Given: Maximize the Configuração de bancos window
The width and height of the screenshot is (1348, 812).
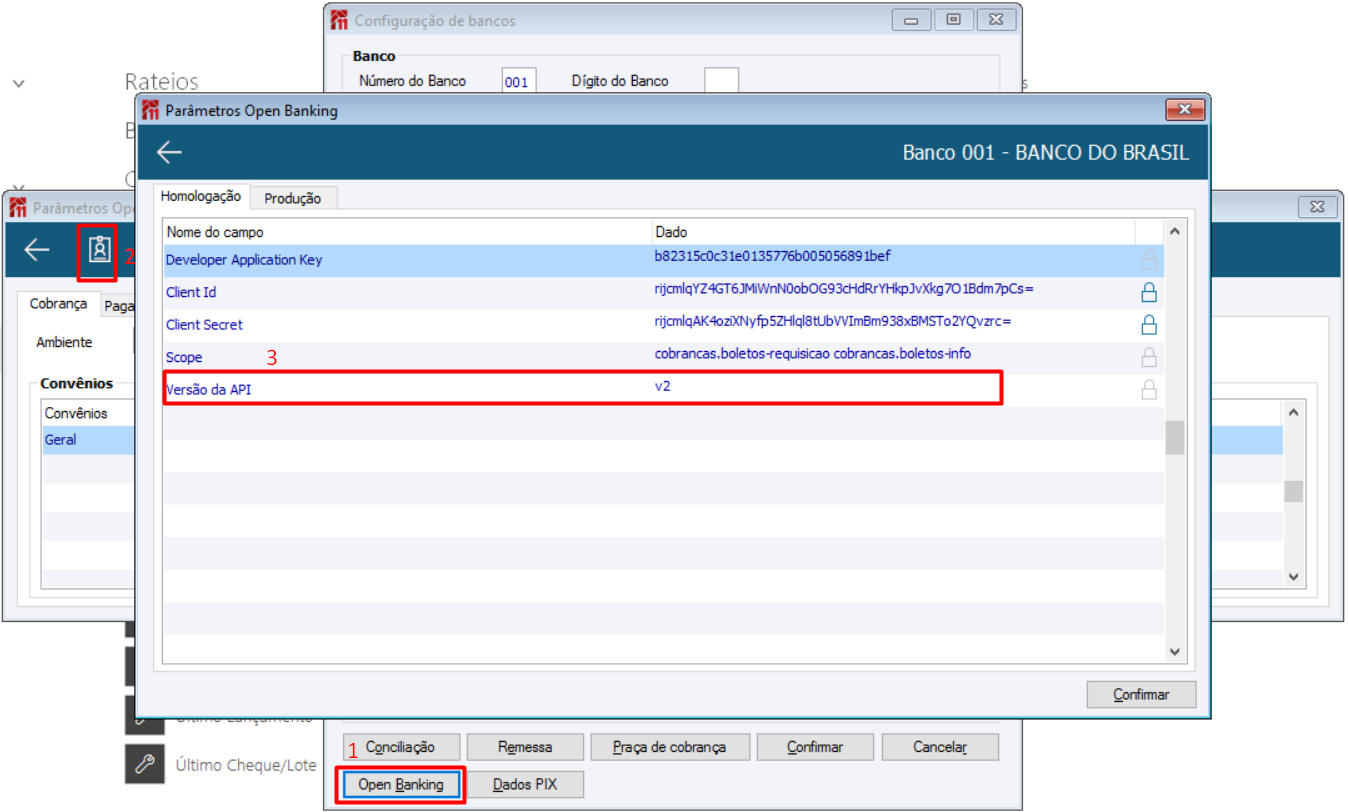Looking at the screenshot, I should [954, 19].
